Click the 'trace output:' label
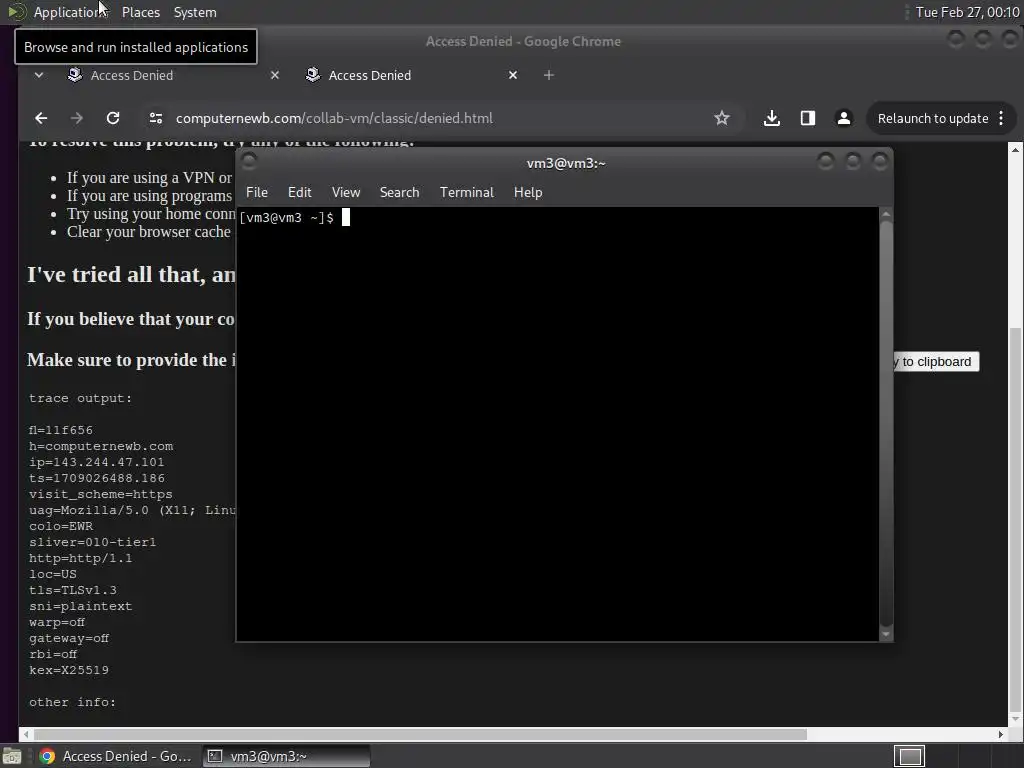This screenshot has height=768, width=1024. (80, 398)
